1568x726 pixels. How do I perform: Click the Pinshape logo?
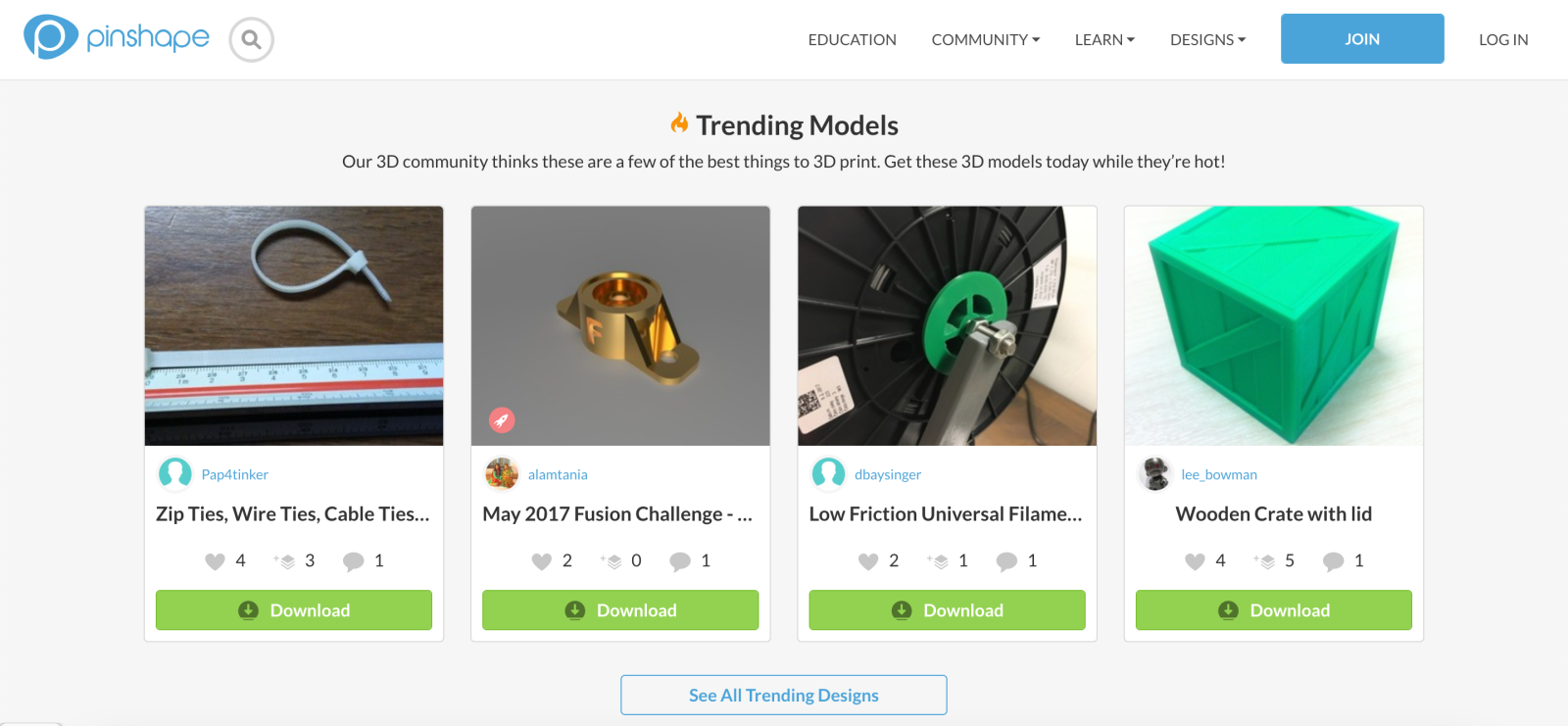[117, 37]
